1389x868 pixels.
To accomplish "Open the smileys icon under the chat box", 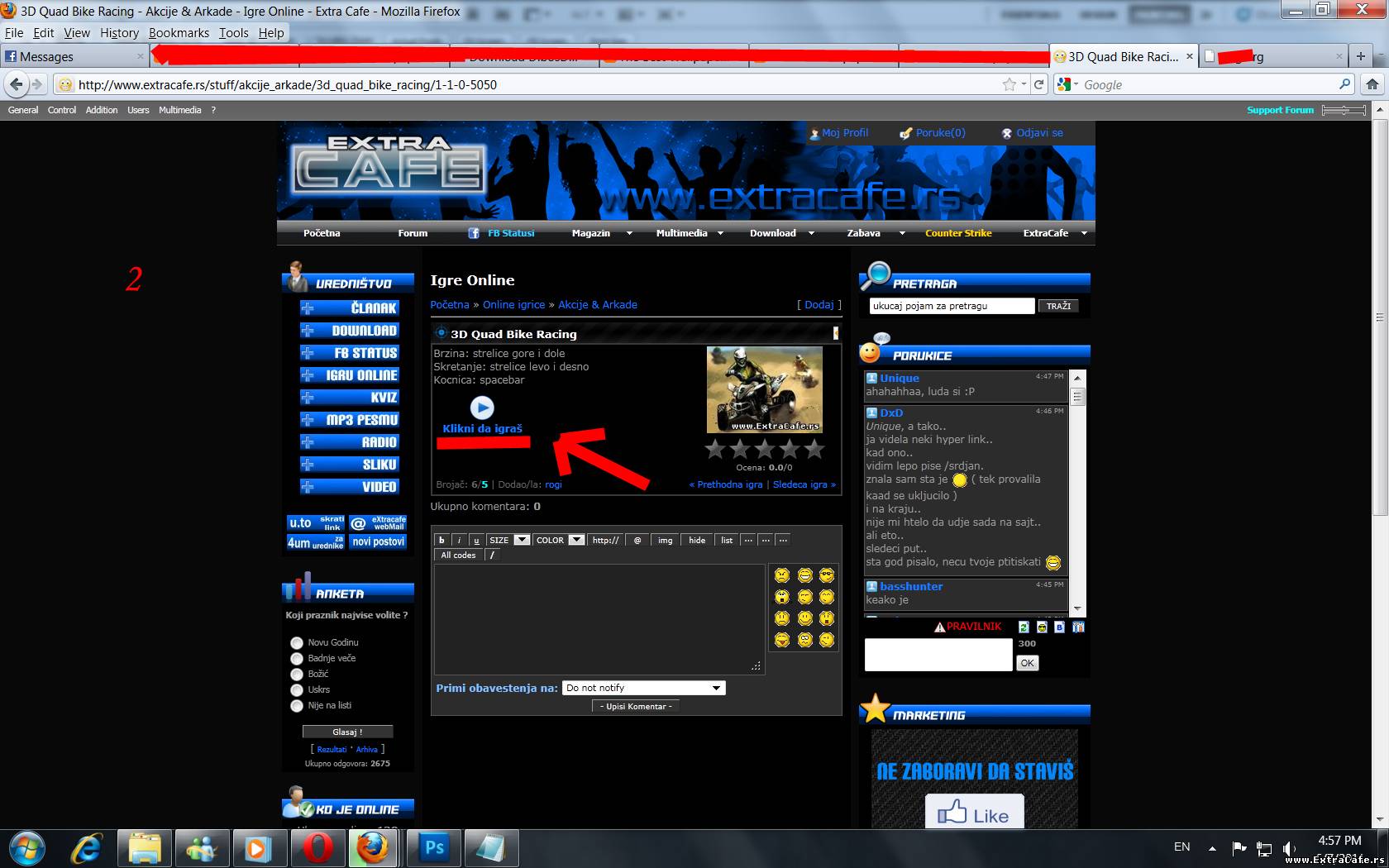I will point(1042,627).
